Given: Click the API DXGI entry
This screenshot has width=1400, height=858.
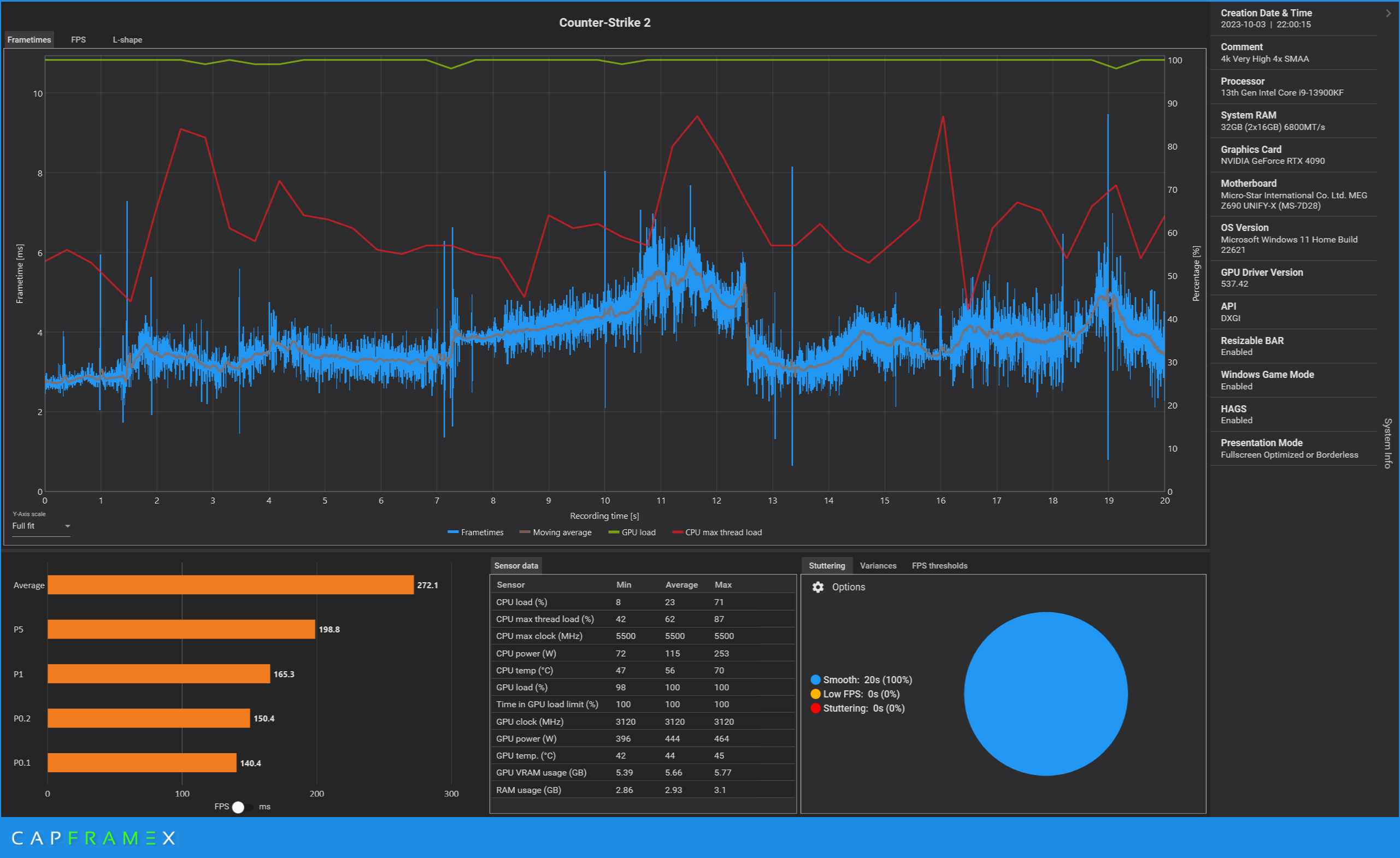Looking at the screenshot, I should tap(1294, 312).
